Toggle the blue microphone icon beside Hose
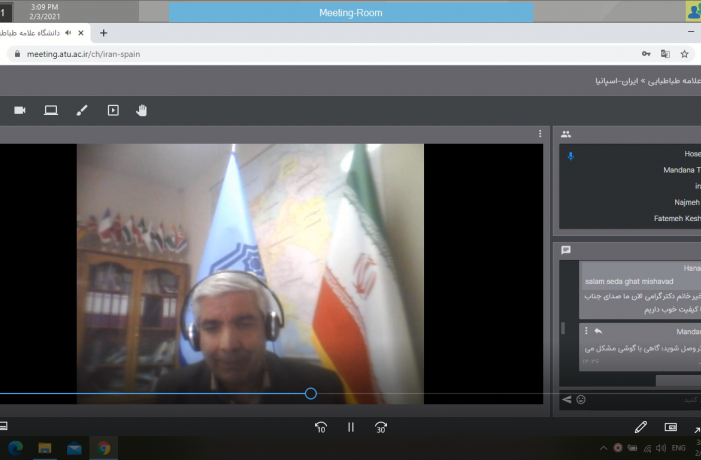701x460 pixels. (x=570, y=156)
